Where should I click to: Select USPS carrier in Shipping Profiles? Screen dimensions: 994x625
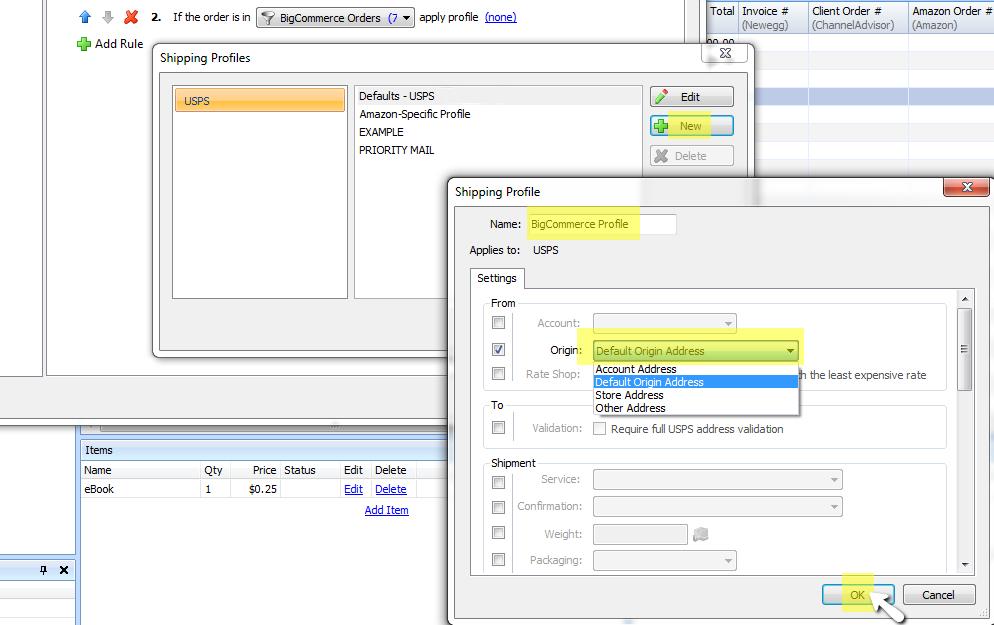tap(260, 100)
